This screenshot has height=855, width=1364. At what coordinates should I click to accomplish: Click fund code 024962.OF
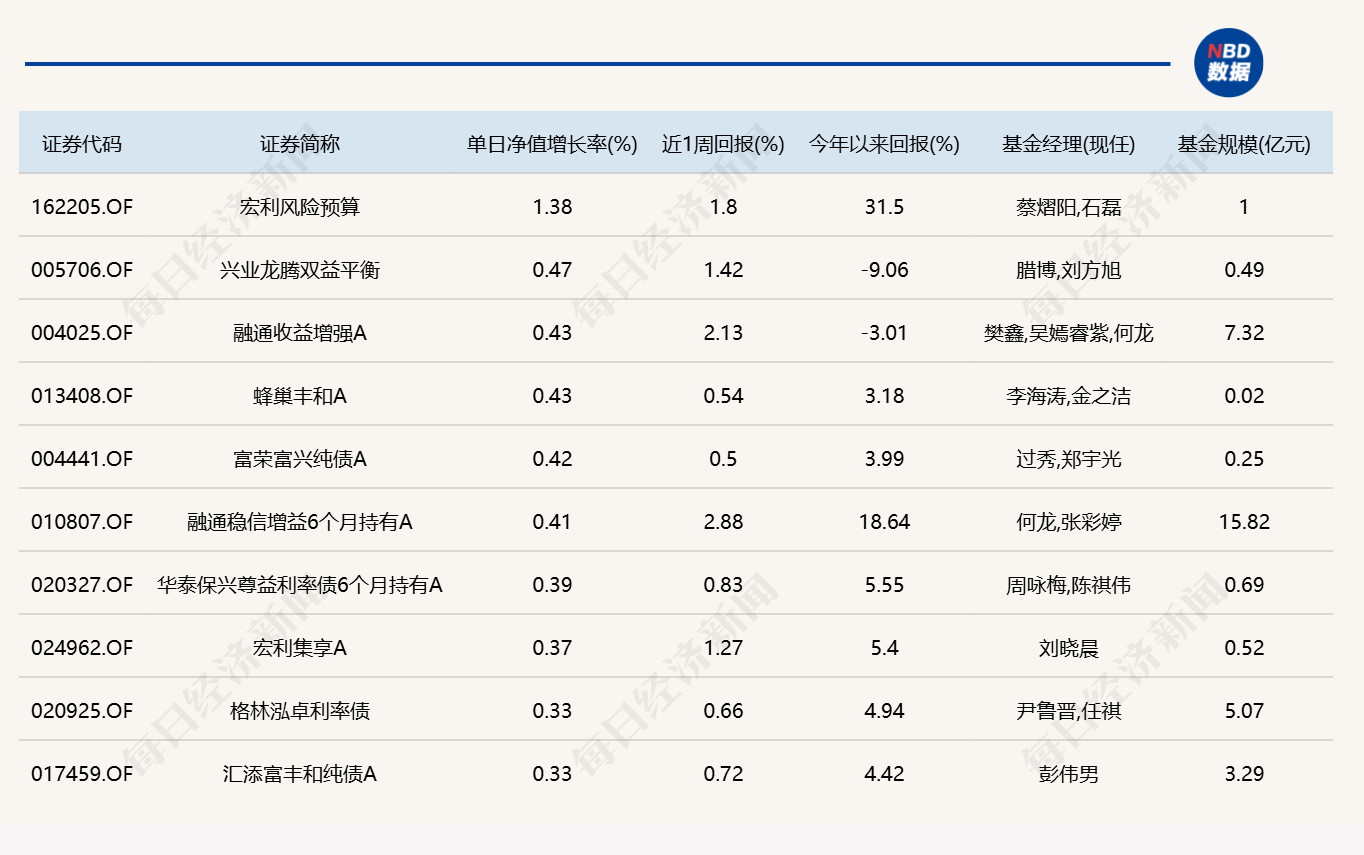(82, 648)
